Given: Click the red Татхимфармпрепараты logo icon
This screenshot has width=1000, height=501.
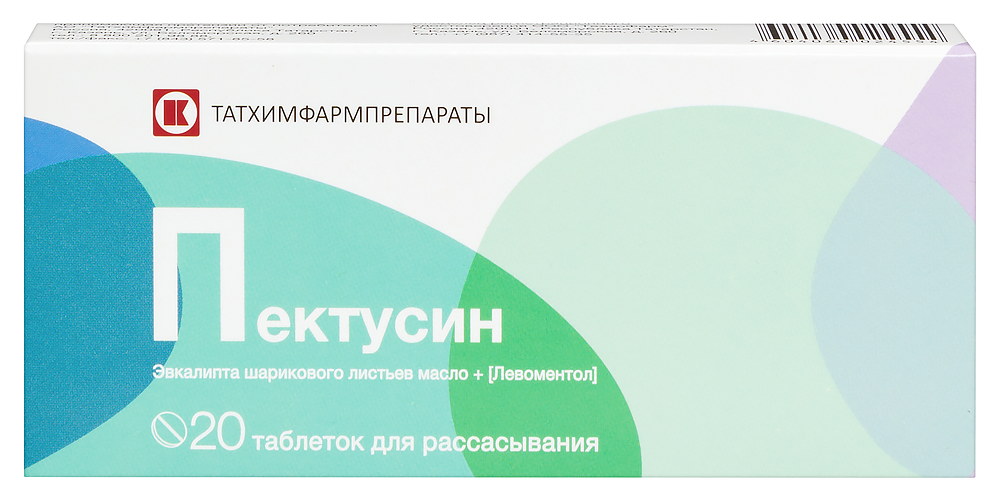Looking at the screenshot, I should point(169,112).
